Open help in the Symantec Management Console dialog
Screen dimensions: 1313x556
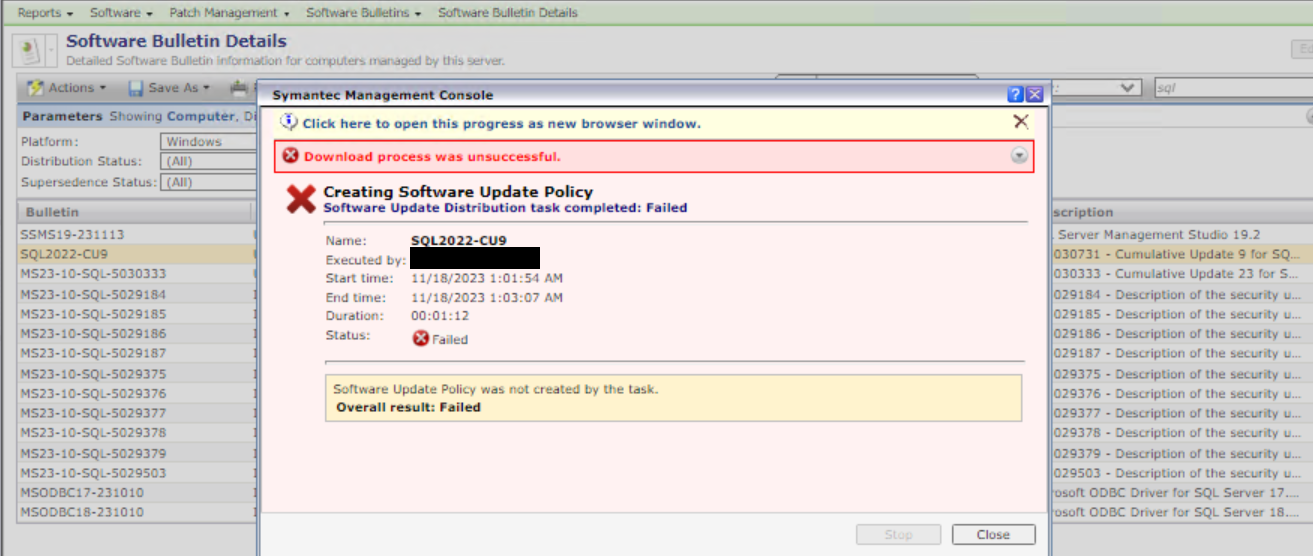(1015, 94)
